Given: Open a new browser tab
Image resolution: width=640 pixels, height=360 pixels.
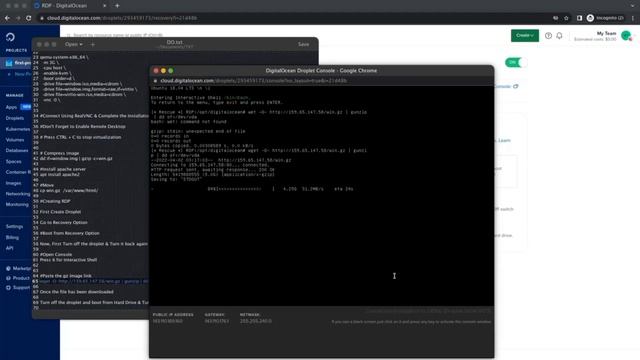Looking at the screenshot, I should 117,6.
